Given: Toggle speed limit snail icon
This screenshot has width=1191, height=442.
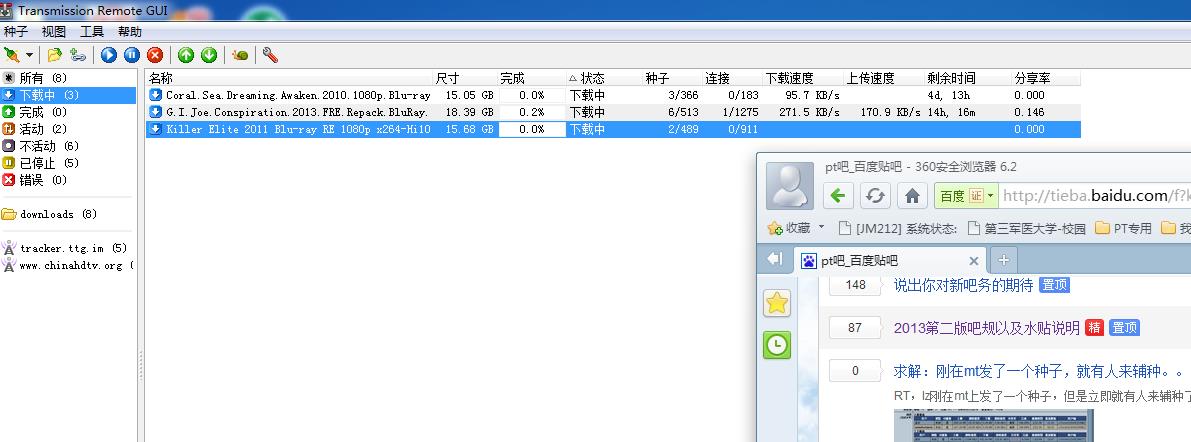Looking at the screenshot, I should (240, 55).
